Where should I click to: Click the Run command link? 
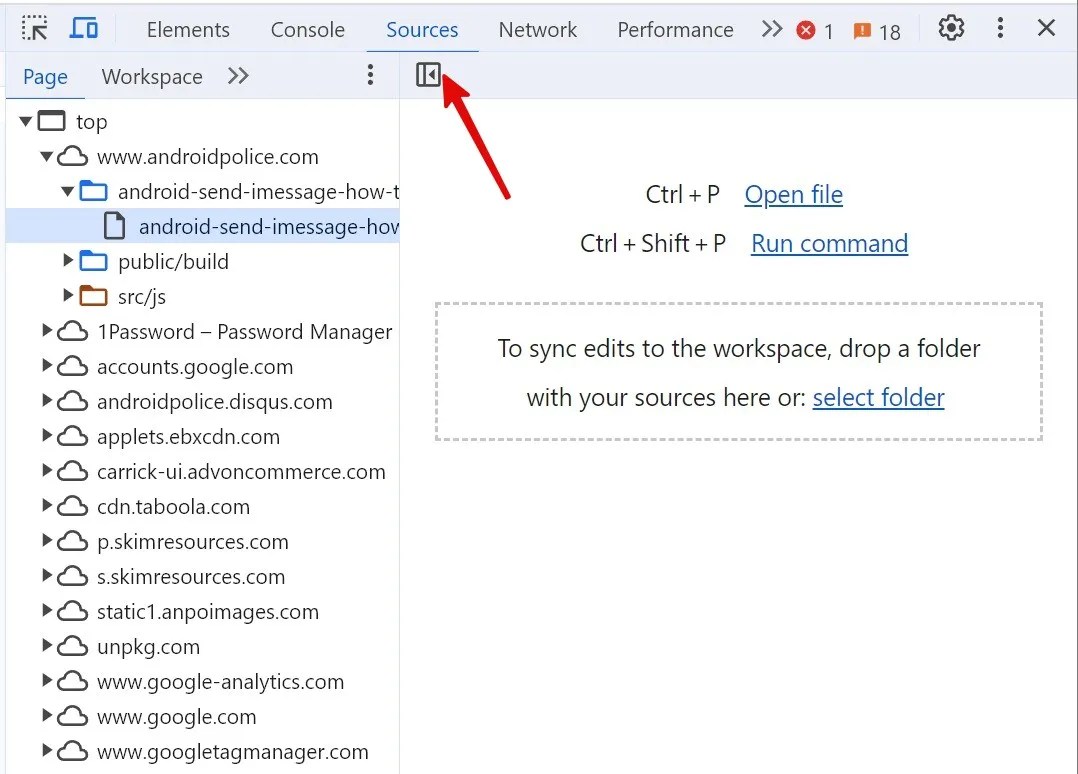point(828,243)
